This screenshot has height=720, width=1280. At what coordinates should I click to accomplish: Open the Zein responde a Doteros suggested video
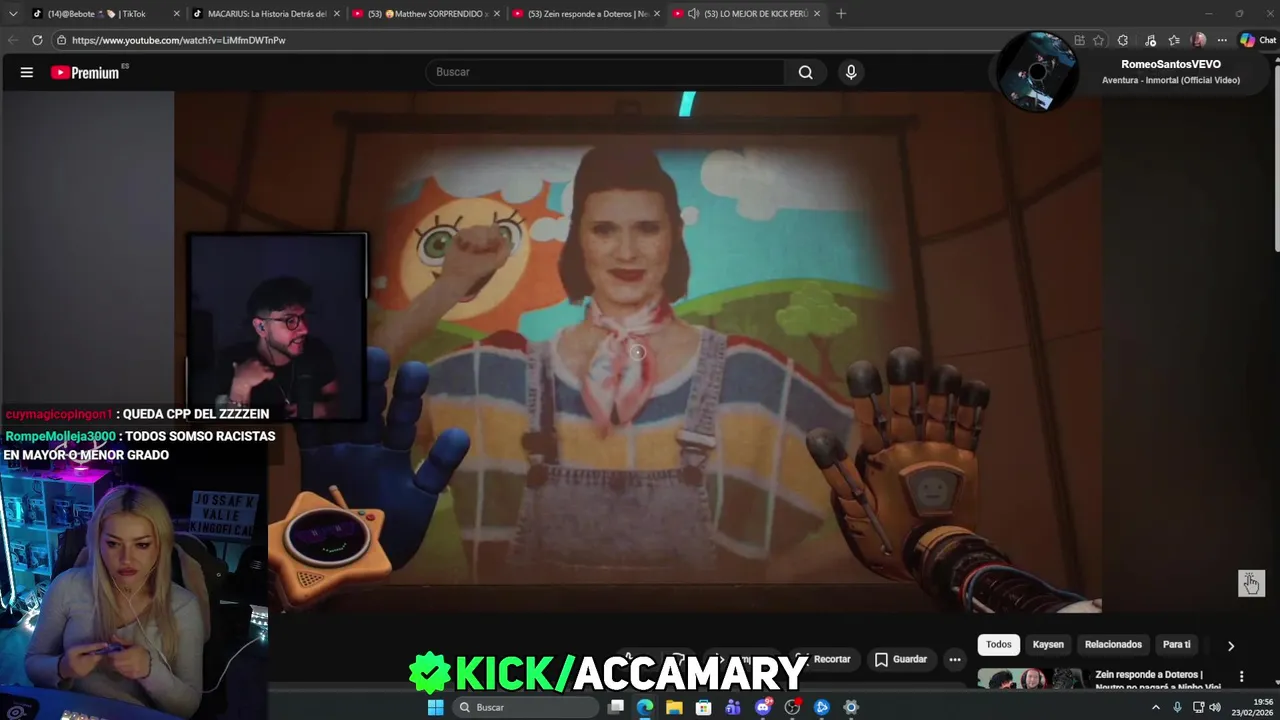1159,680
